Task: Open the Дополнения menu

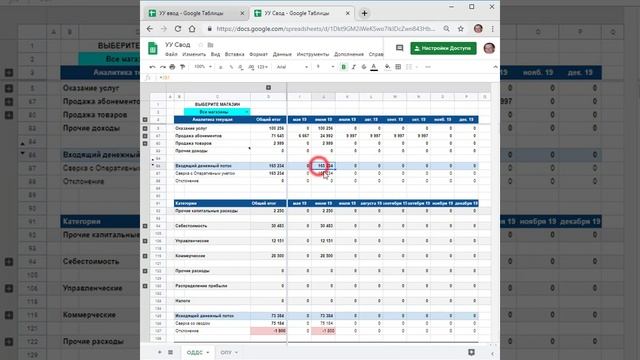Action: [x=349, y=54]
